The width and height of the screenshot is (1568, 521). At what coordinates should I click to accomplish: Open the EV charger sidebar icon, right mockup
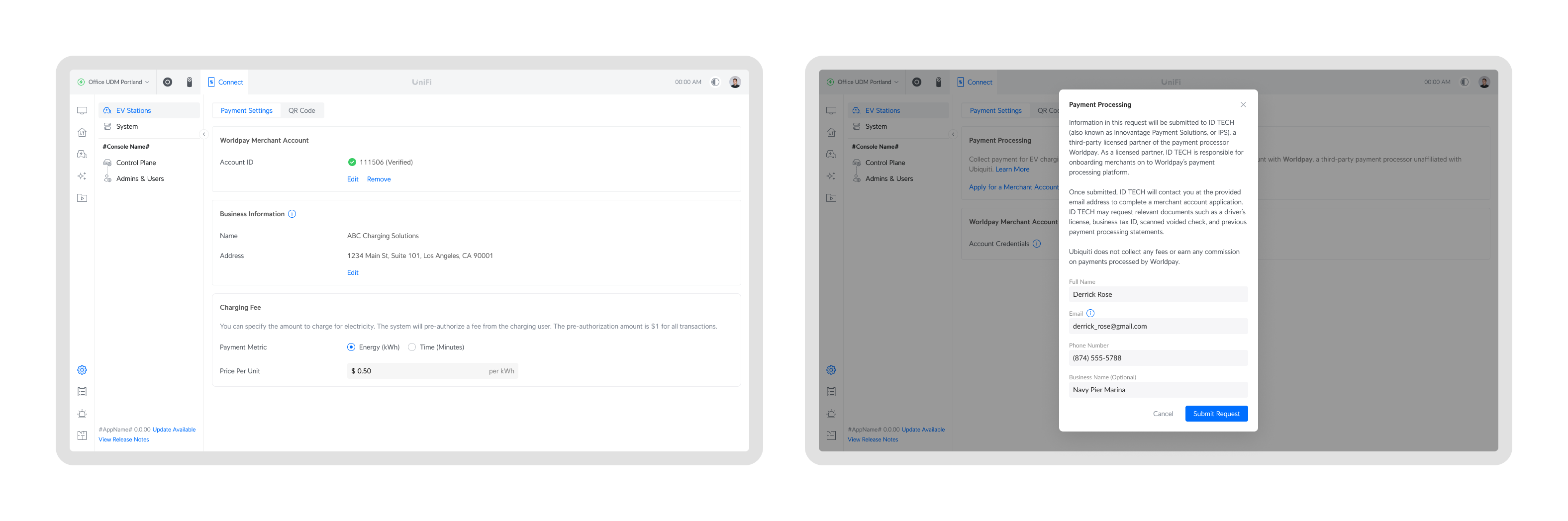point(831,155)
